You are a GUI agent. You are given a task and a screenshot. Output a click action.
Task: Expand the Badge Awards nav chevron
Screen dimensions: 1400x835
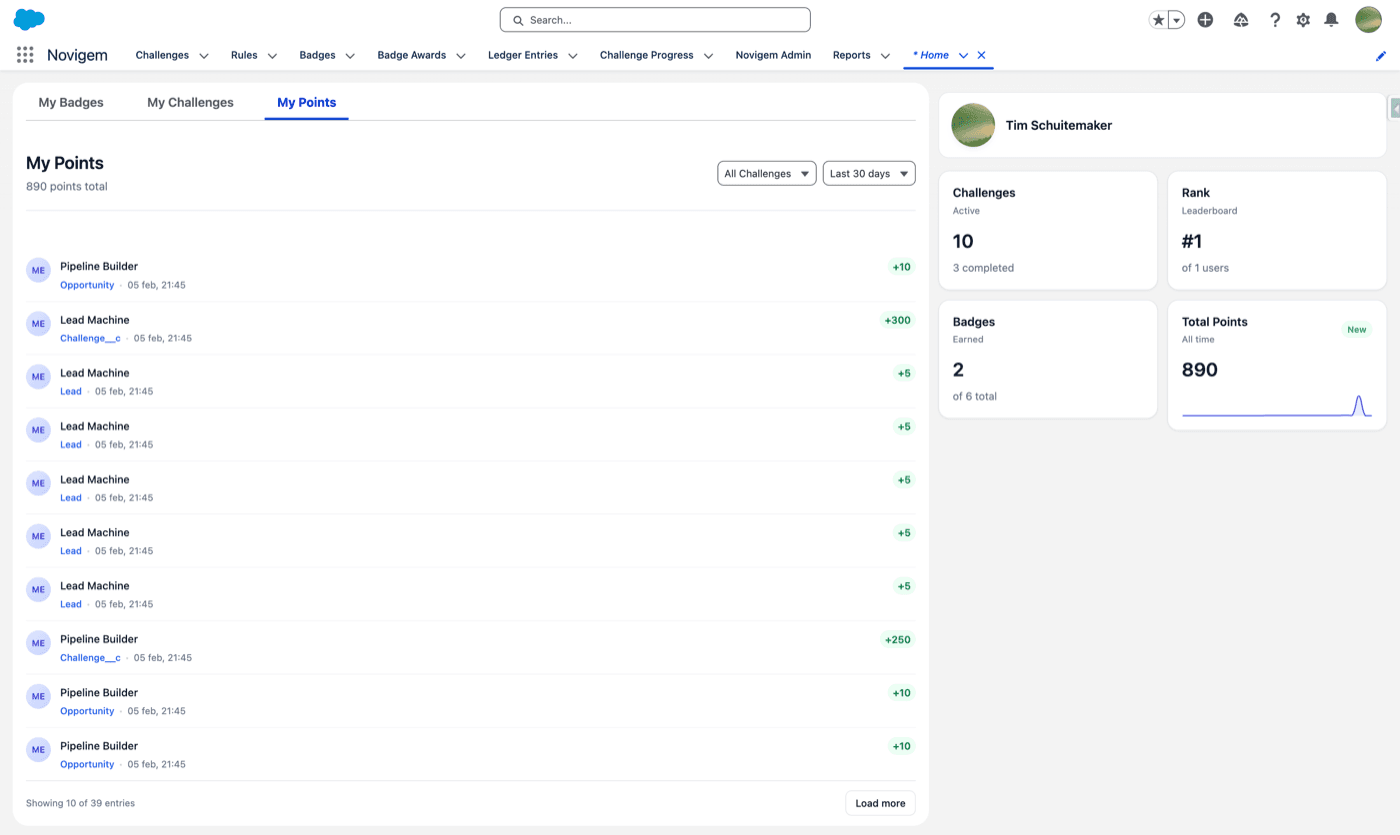pyautogui.click(x=461, y=56)
